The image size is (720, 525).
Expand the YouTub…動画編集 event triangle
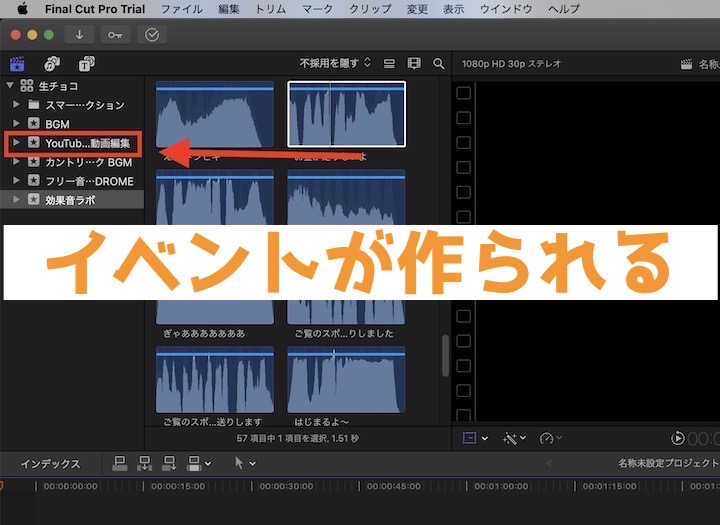click(16, 142)
